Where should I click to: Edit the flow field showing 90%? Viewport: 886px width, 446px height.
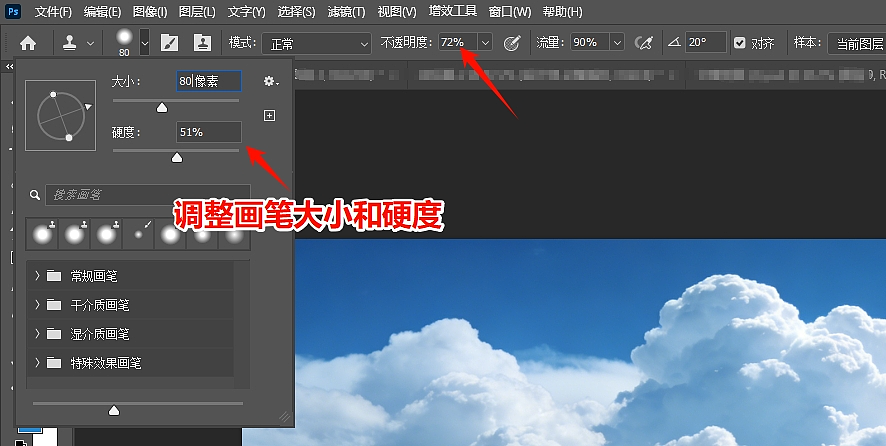[x=589, y=42]
